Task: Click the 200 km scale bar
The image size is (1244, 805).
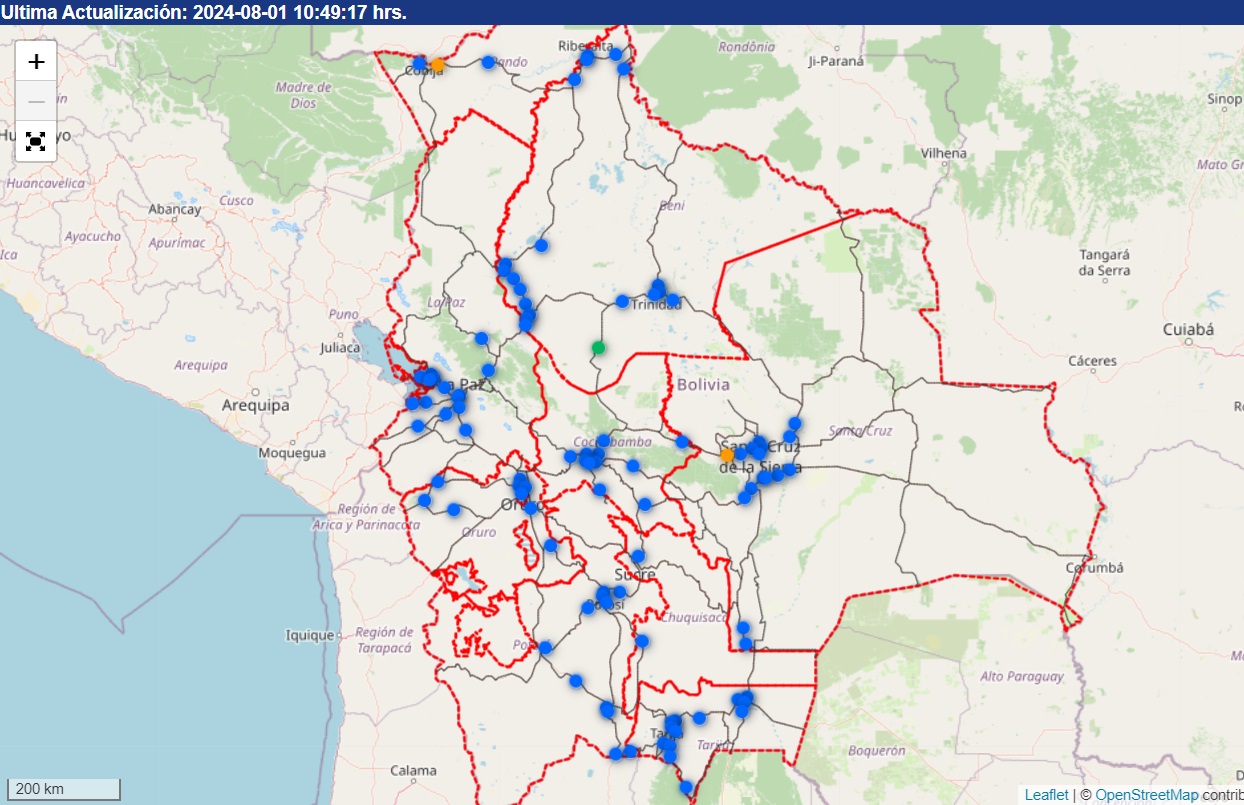Action: (64, 789)
